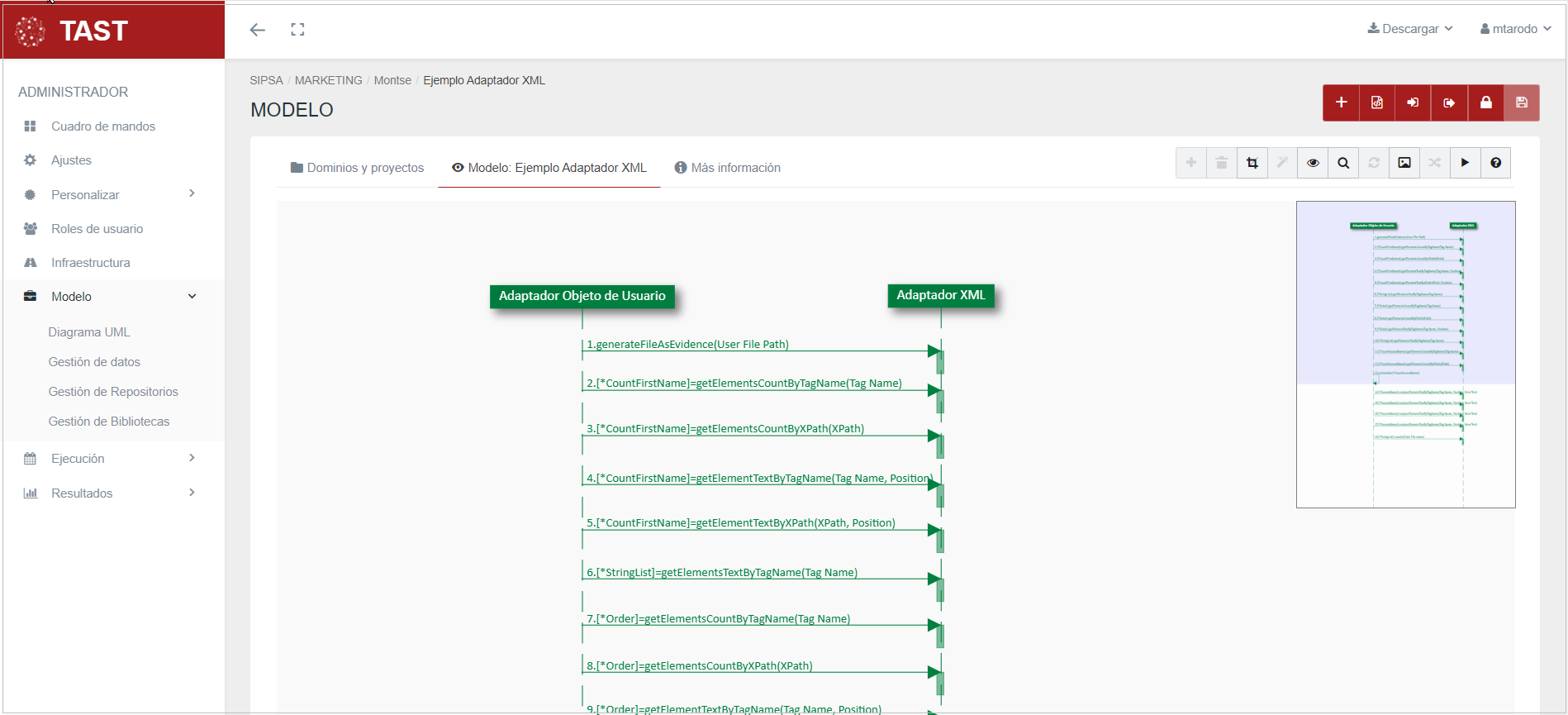The image size is (1568, 715).
Task: Click the red export arrow icon
Action: pyautogui.click(x=1449, y=102)
